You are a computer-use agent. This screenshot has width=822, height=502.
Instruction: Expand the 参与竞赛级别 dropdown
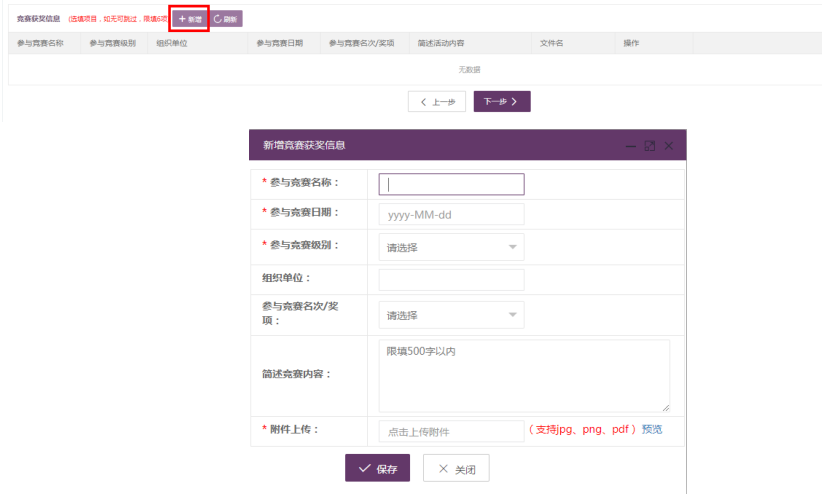pos(451,247)
